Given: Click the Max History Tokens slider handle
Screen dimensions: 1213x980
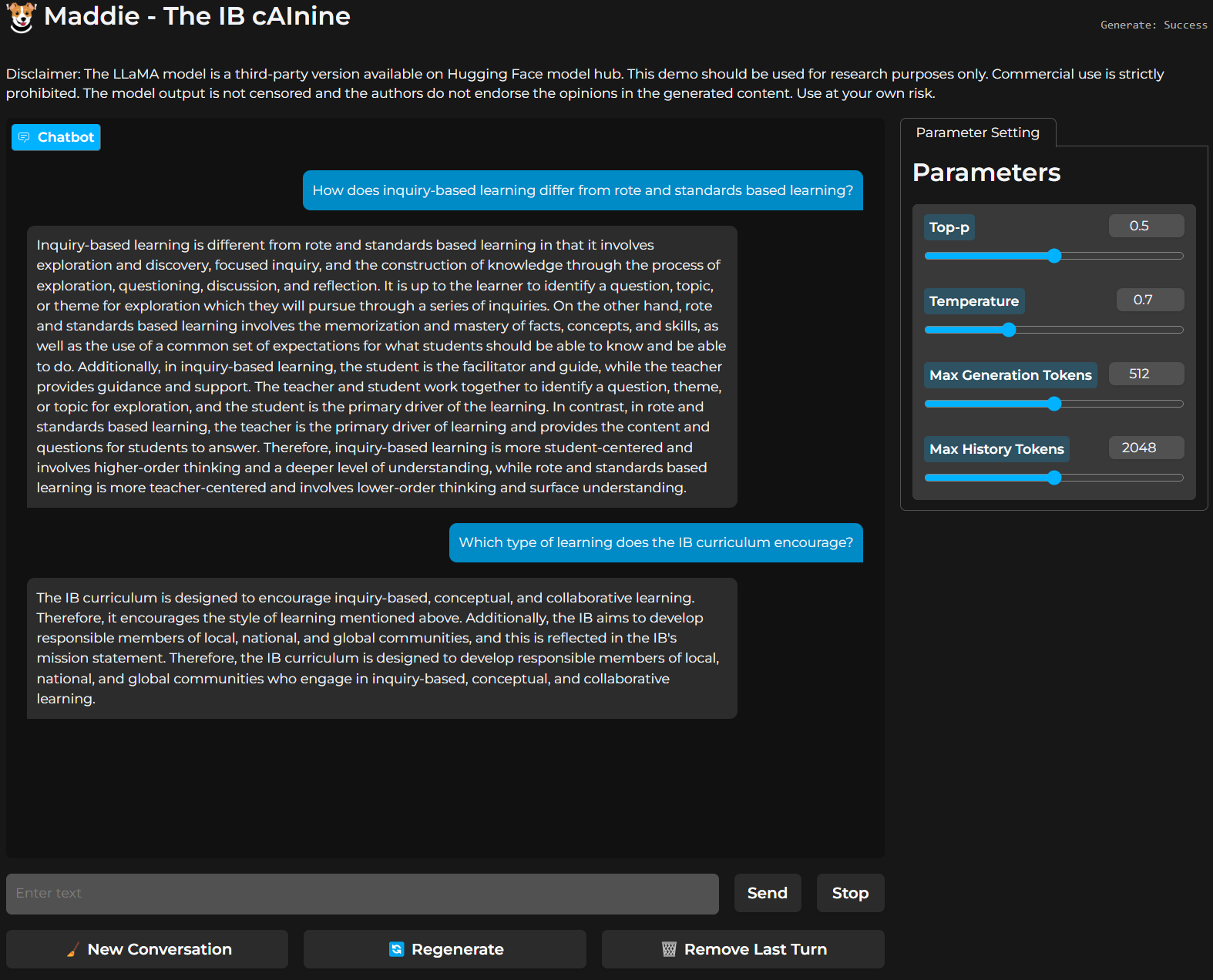Looking at the screenshot, I should tap(1054, 478).
